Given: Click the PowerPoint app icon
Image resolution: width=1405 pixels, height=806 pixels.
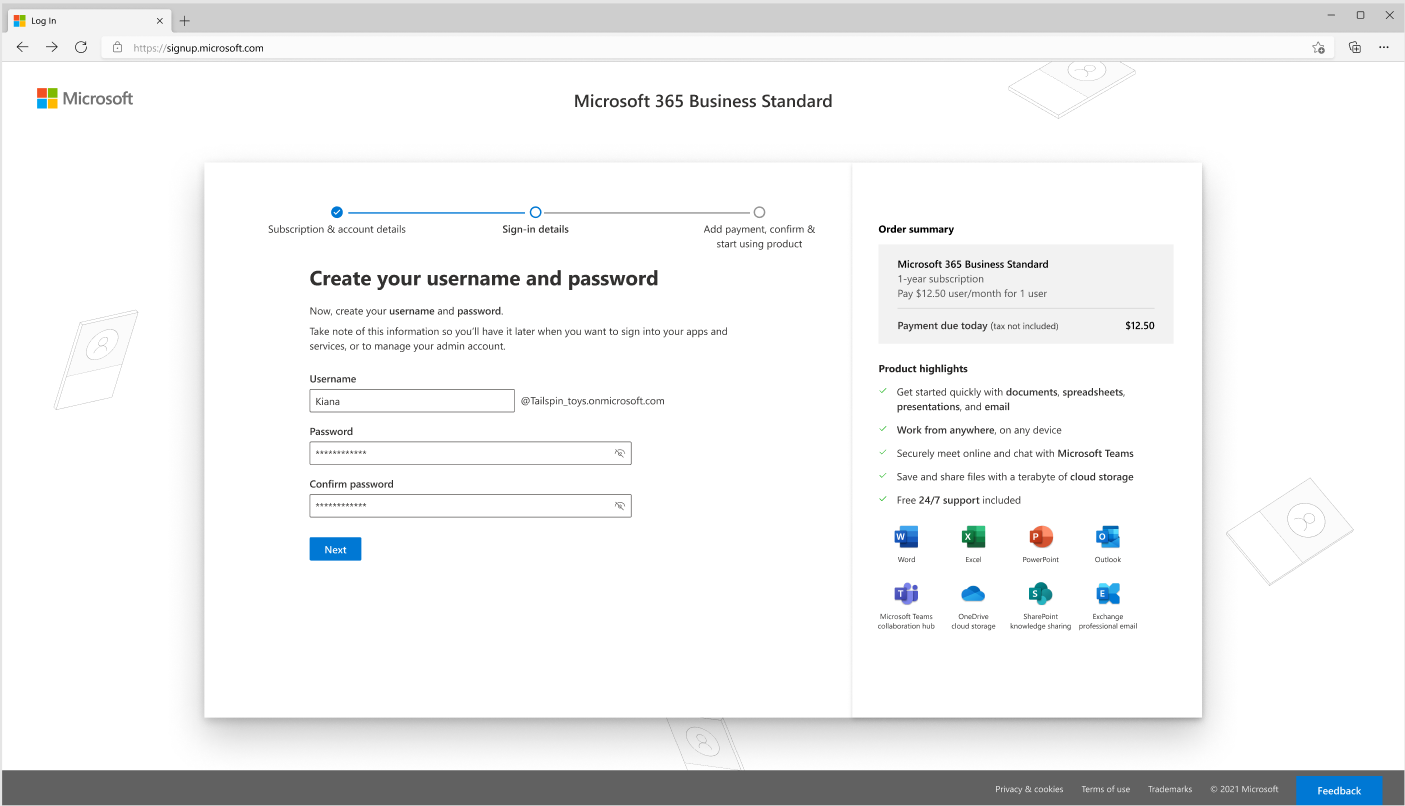Looking at the screenshot, I should [x=1040, y=536].
